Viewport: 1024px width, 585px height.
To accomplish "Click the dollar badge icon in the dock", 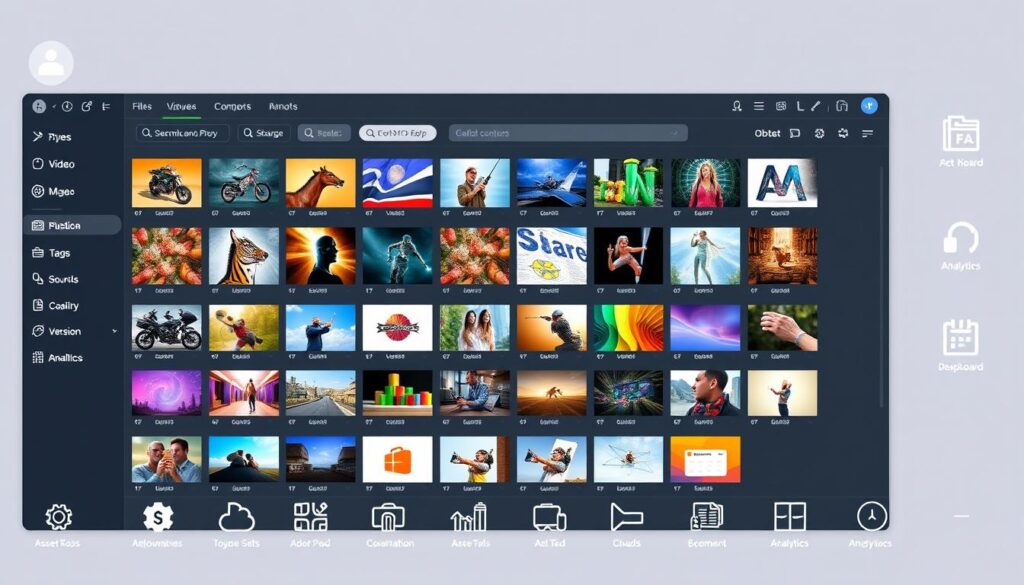I will click(x=157, y=517).
